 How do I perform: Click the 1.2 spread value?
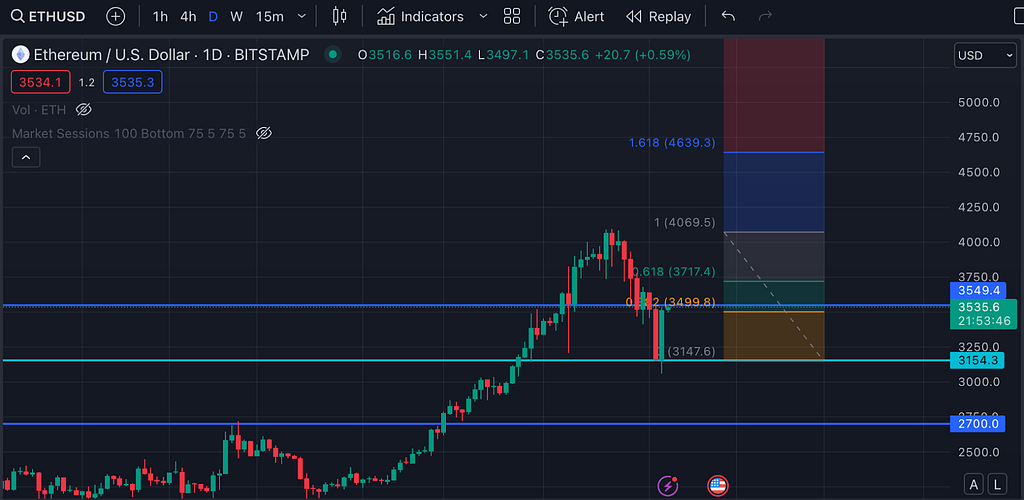click(x=87, y=82)
